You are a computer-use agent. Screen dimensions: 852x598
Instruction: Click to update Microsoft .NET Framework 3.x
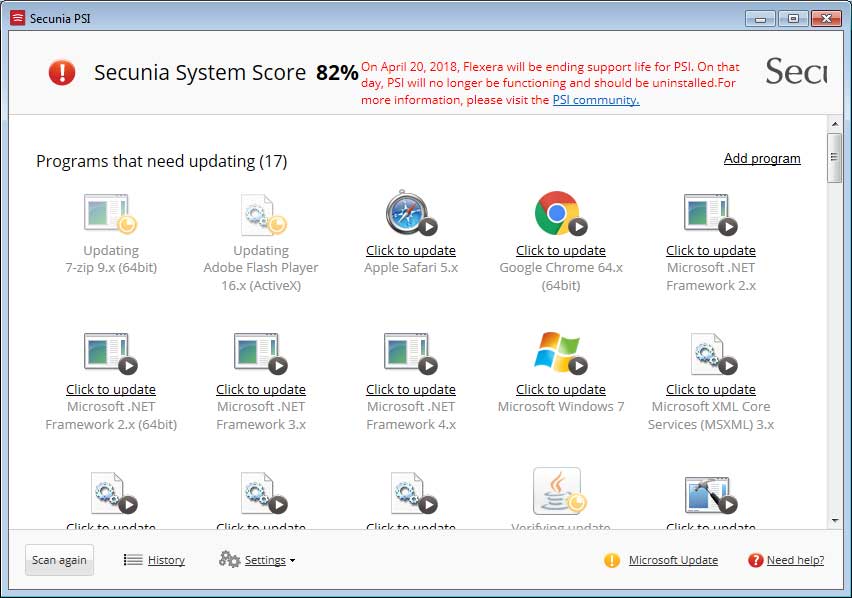click(261, 389)
